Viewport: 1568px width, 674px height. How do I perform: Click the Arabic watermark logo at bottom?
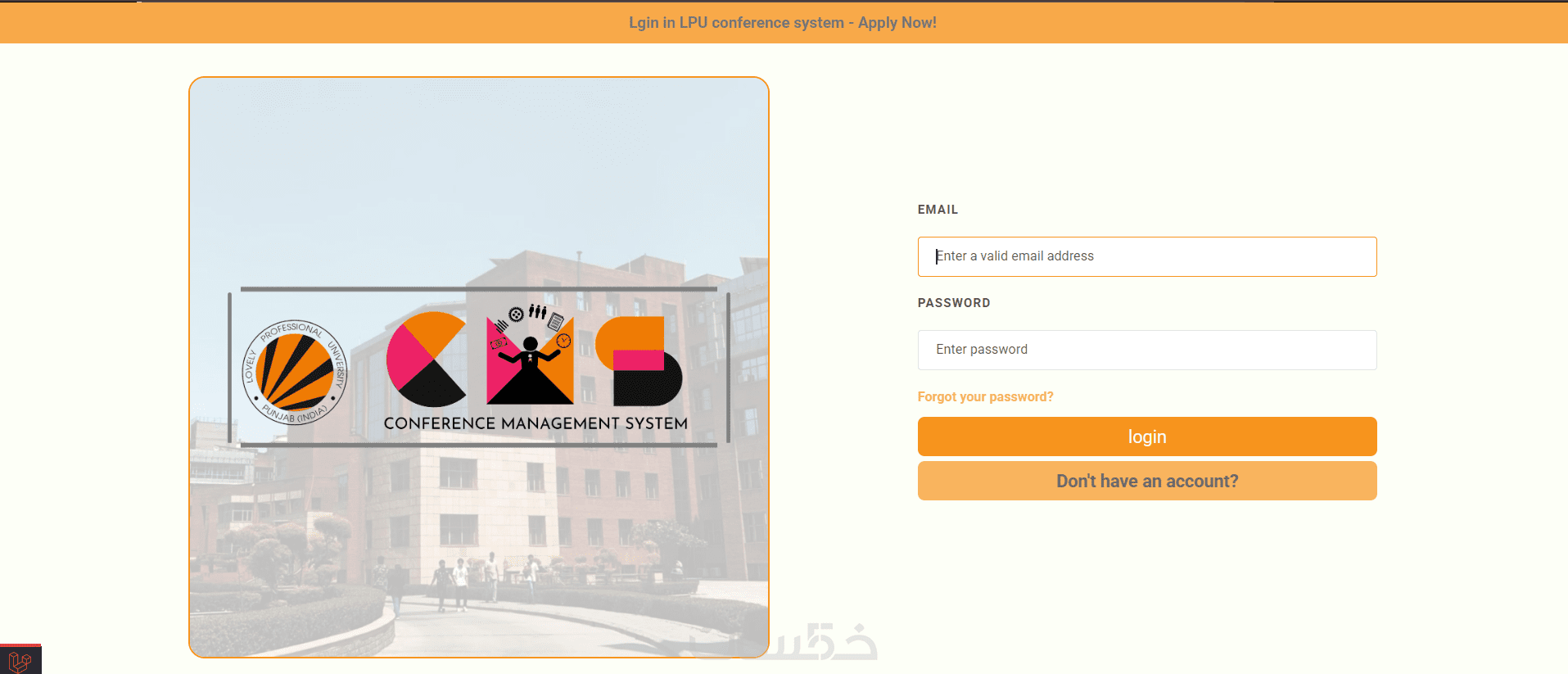click(786, 643)
